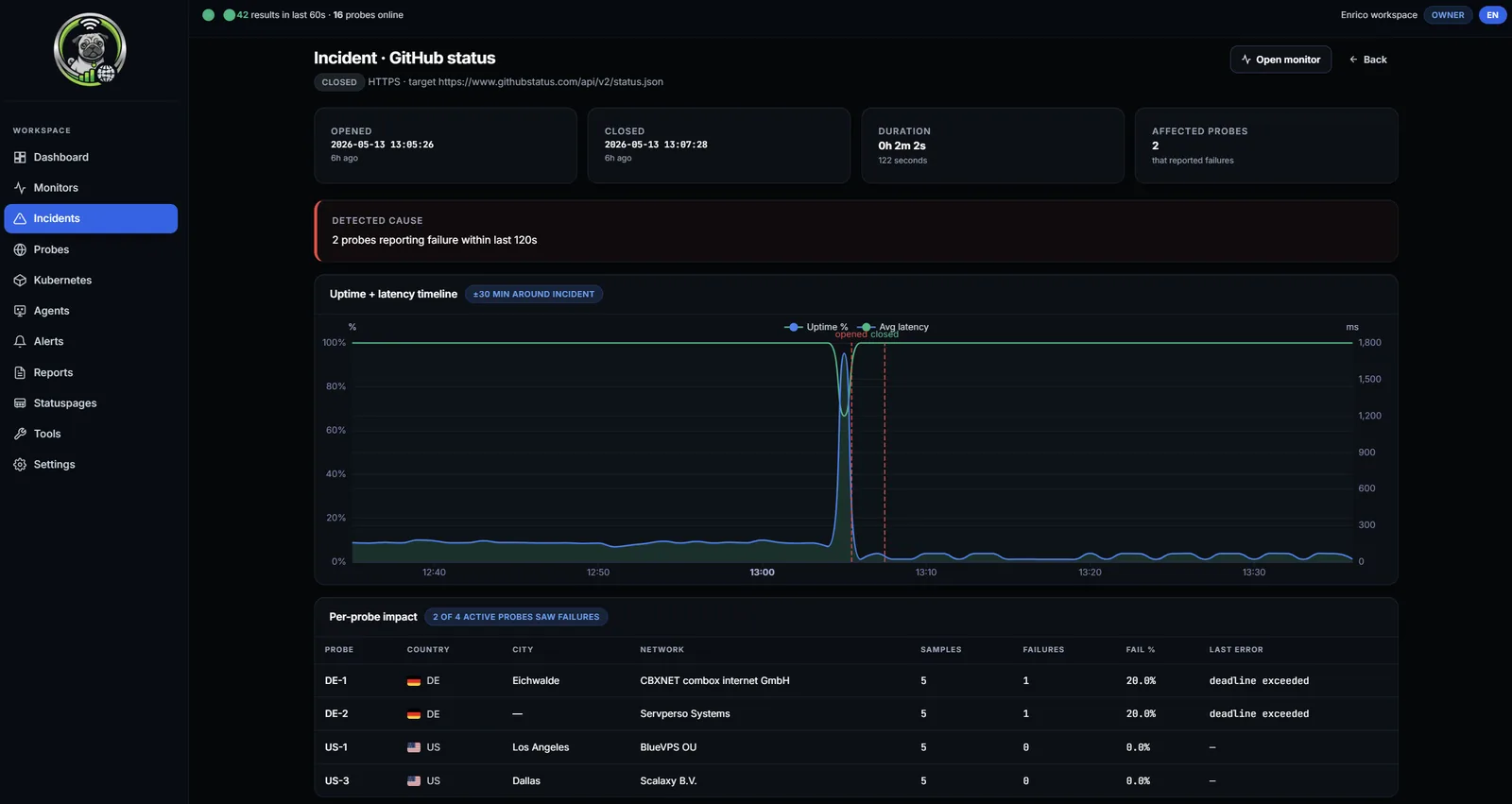
Task: Select Incidents in sidebar
Action: pyautogui.click(x=91, y=218)
